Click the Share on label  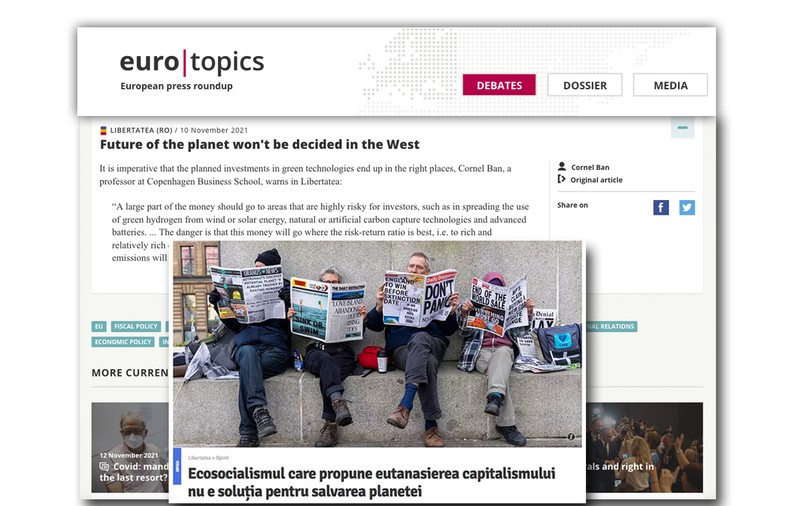pos(572,205)
